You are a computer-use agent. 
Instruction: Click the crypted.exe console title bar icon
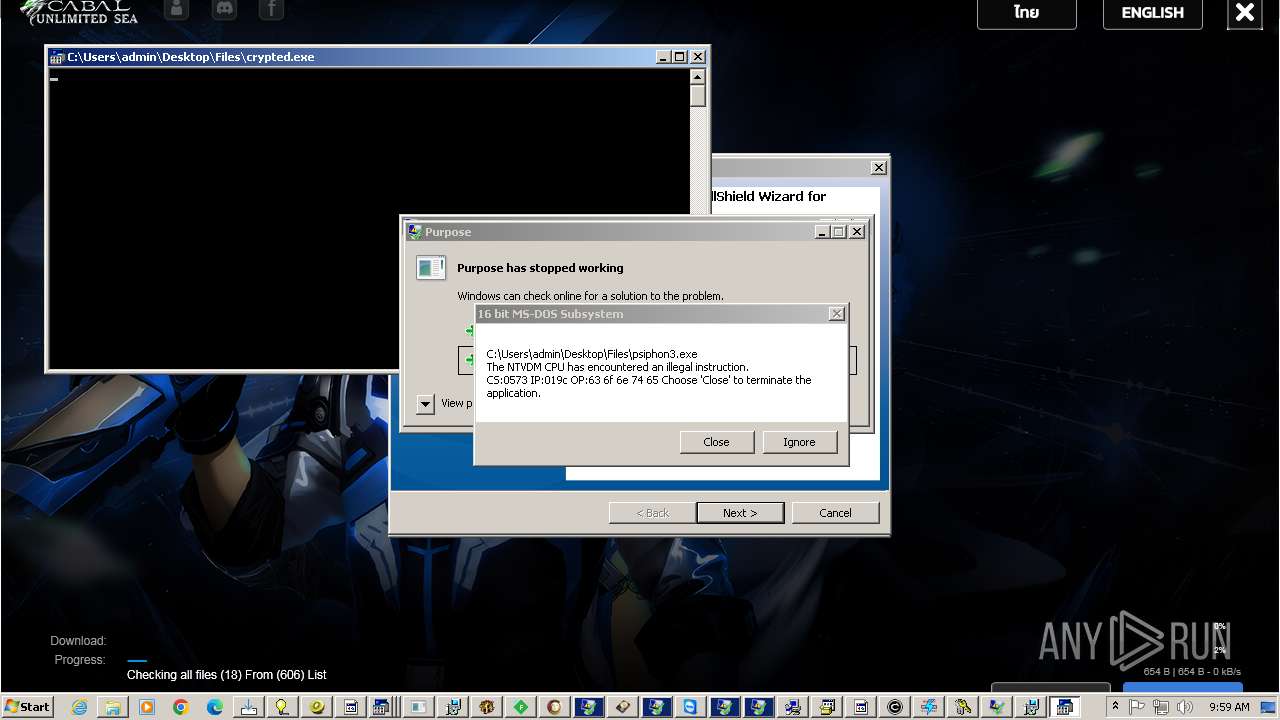point(57,57)
